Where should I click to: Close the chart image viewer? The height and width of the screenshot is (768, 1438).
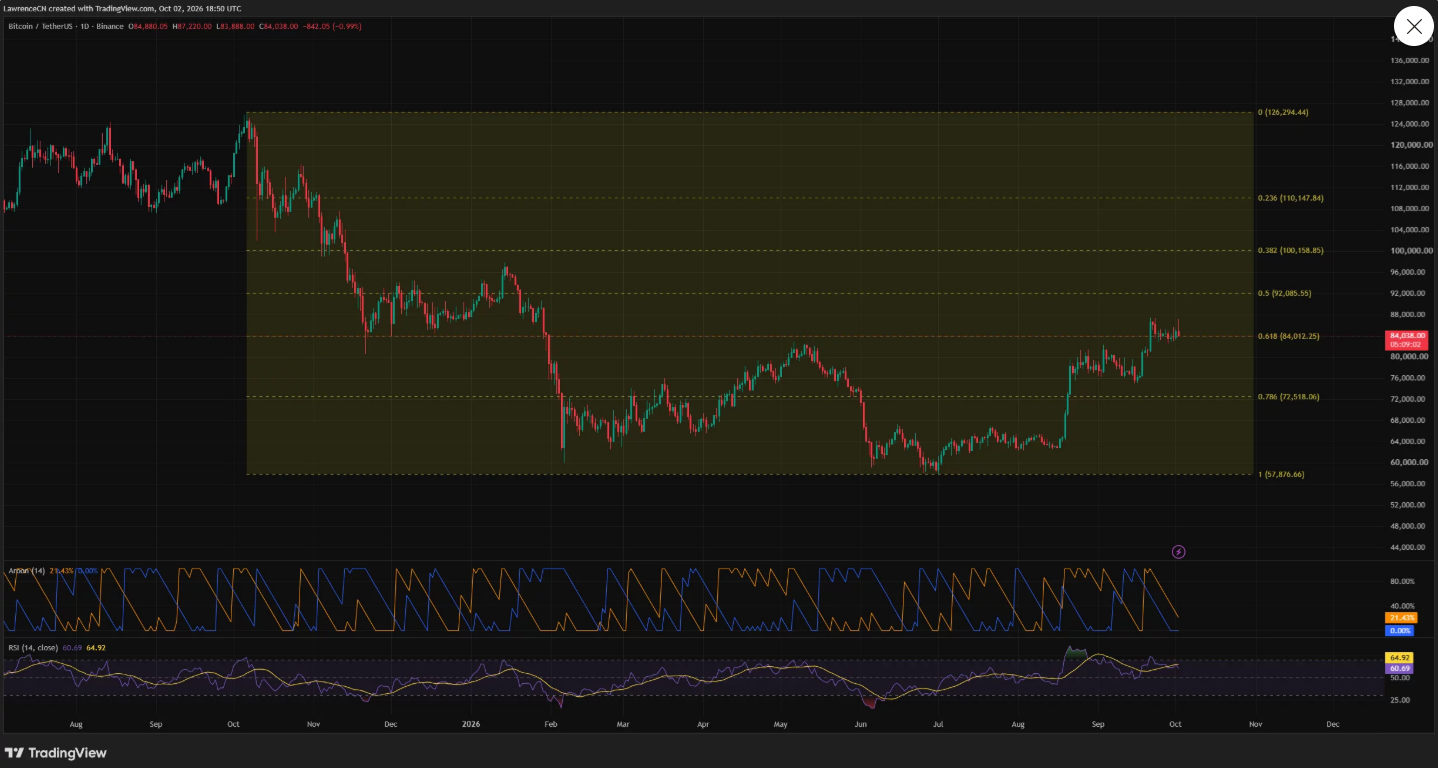[x=1414, y=27]
